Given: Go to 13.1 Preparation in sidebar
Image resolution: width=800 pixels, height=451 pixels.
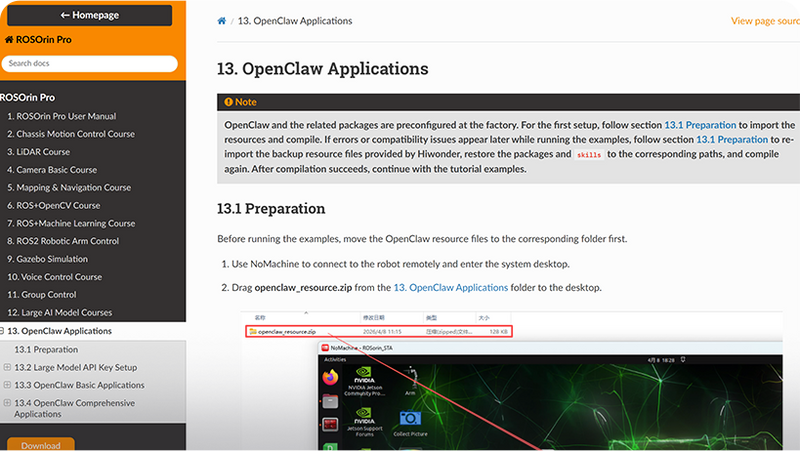Looking at the screenshot, I should coord(46,349).
